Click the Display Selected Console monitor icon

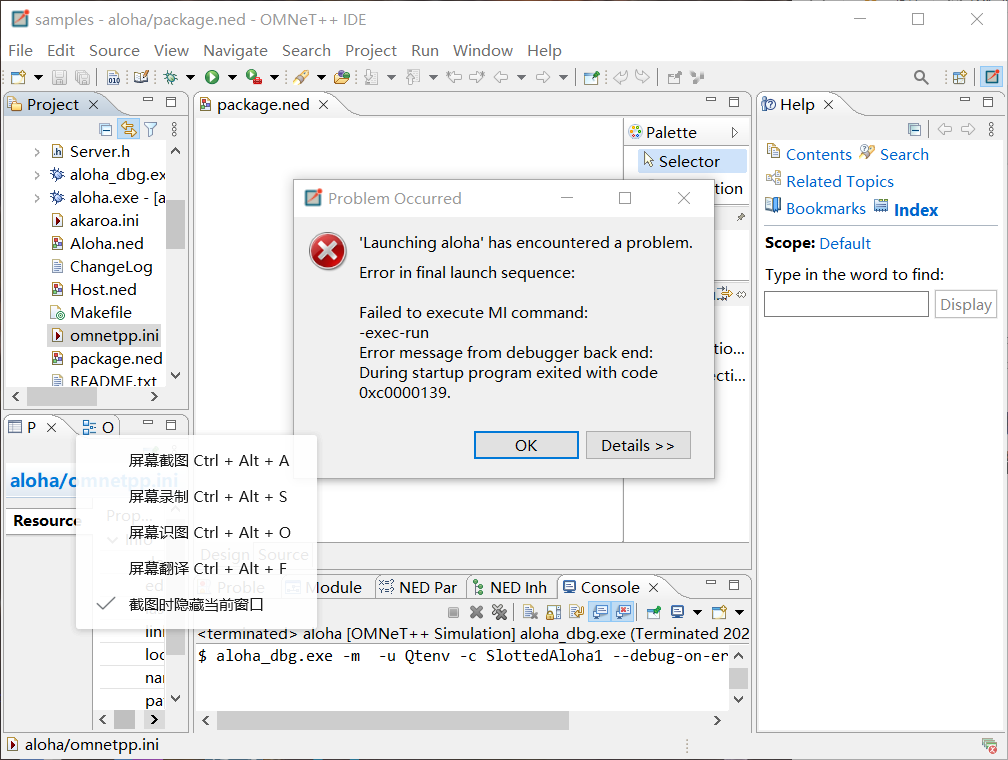(677, 612)
